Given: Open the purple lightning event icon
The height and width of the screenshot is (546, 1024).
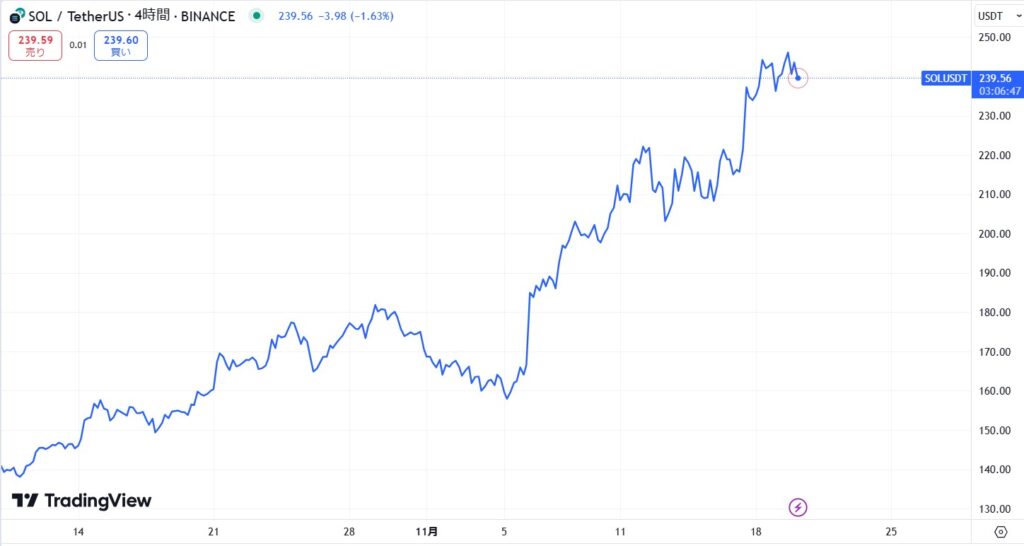Looking at the screenshot, I should pos(798,507).
